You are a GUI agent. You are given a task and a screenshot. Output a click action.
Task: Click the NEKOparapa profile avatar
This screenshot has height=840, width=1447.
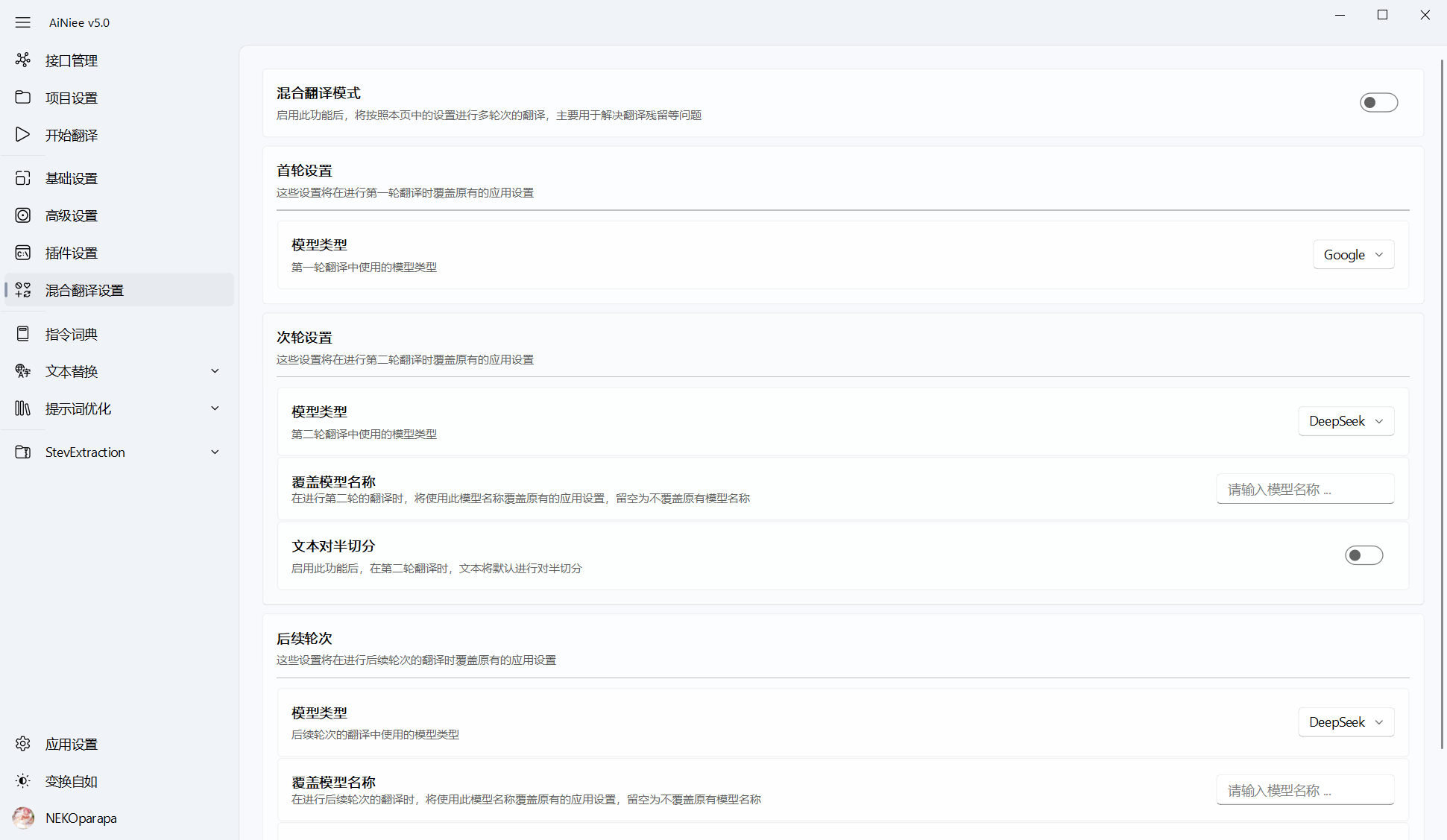pos(23,818)
